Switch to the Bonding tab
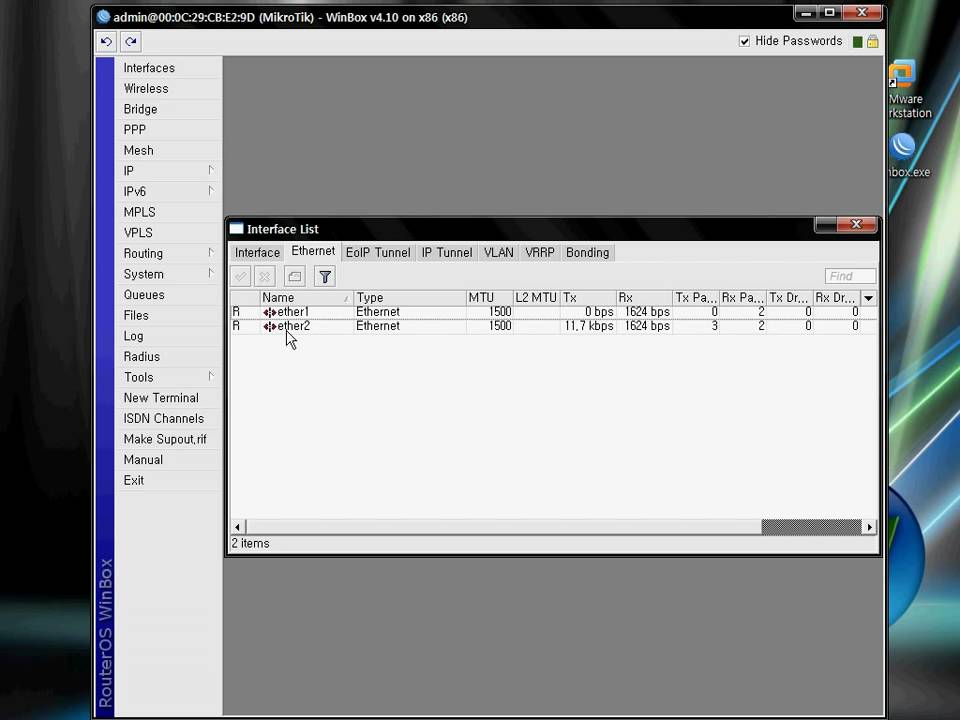This screenshot has height=720, width=960. coord(587,253)
